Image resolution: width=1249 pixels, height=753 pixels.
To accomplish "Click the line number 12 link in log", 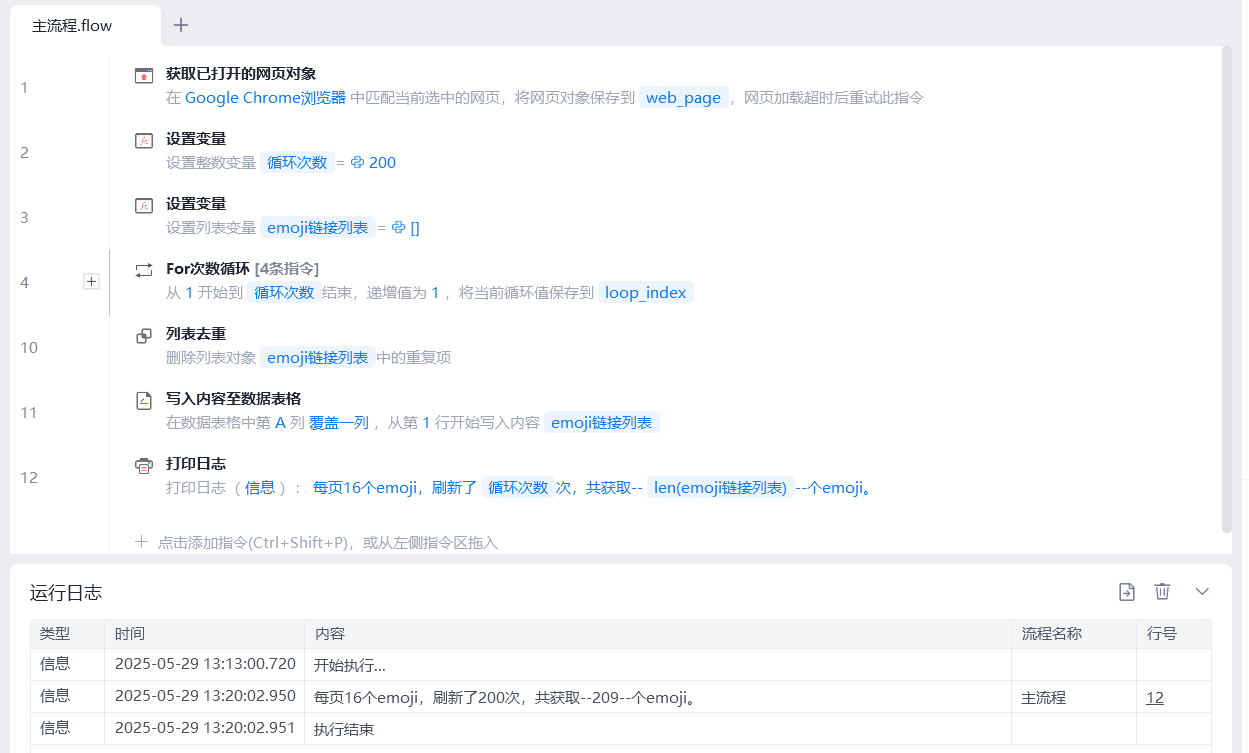I will pos(1154,698).
